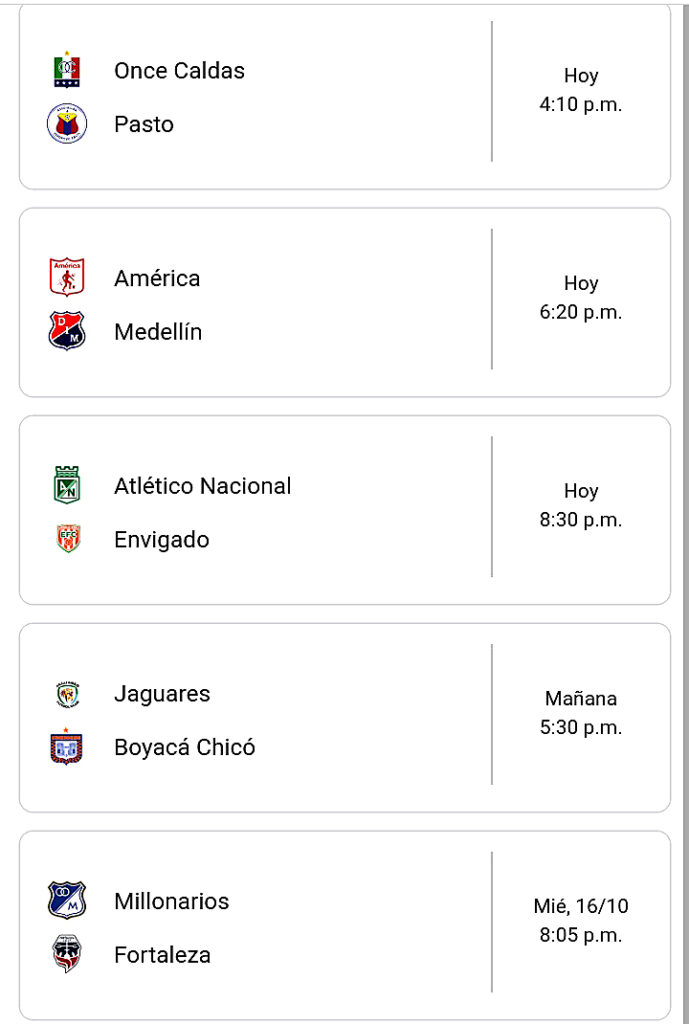
Task: Click the Medellín team crest
Action: (x=67, y=331)
